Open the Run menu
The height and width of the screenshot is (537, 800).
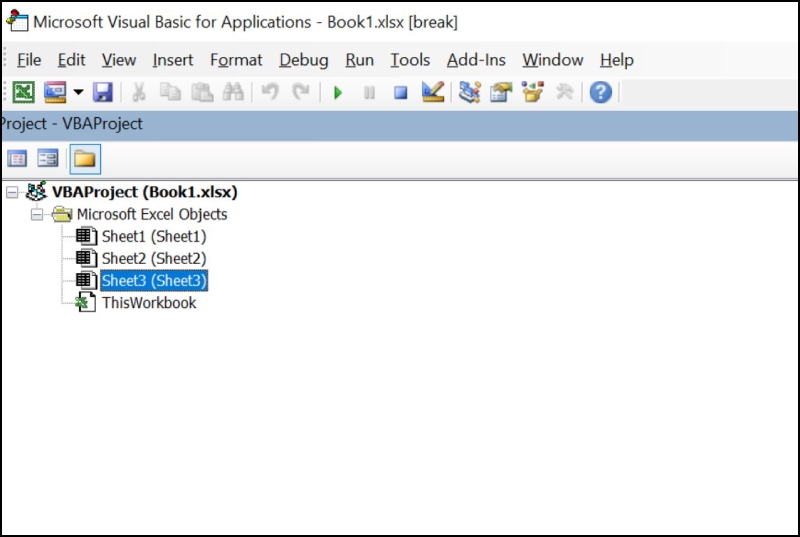point(359,60)
